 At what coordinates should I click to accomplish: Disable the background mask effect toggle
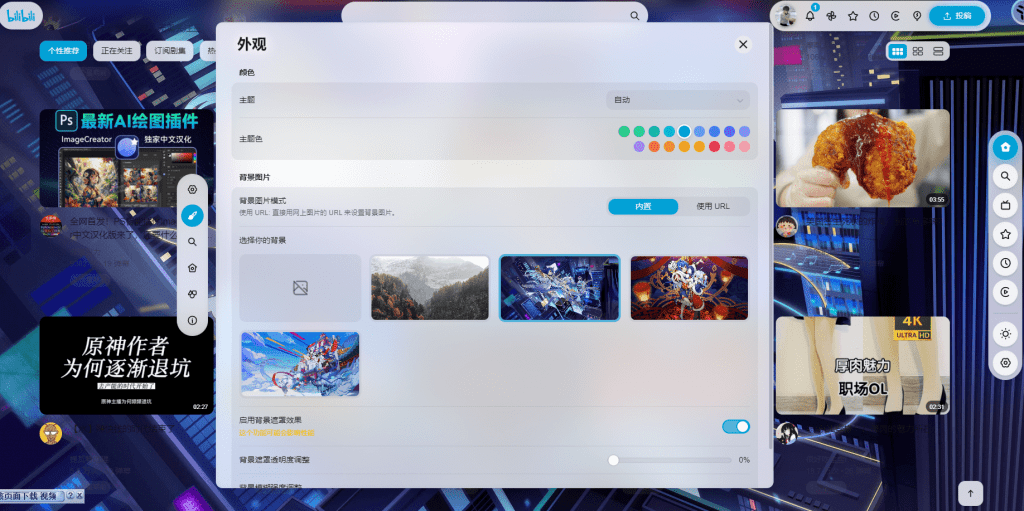click(x=736, y=427)
